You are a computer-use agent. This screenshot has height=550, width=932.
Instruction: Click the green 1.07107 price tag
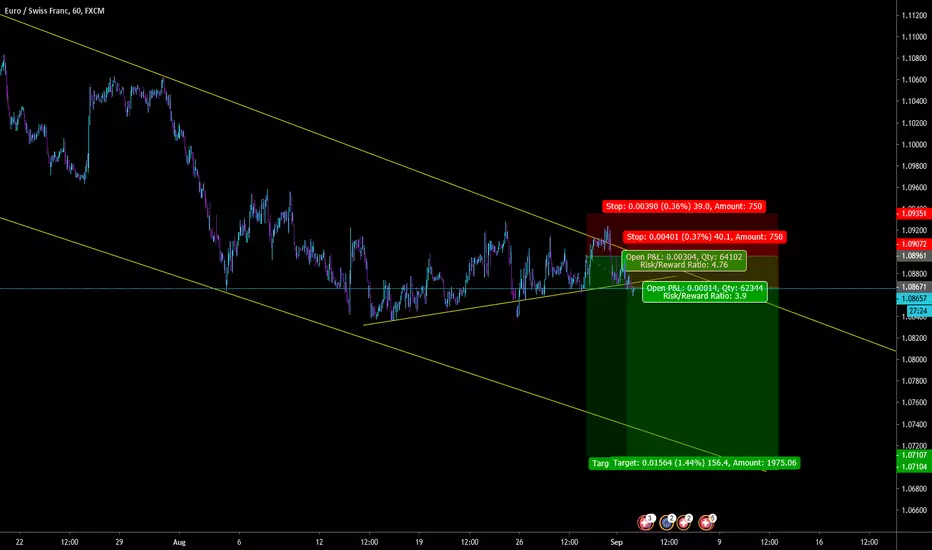[914, 455]
